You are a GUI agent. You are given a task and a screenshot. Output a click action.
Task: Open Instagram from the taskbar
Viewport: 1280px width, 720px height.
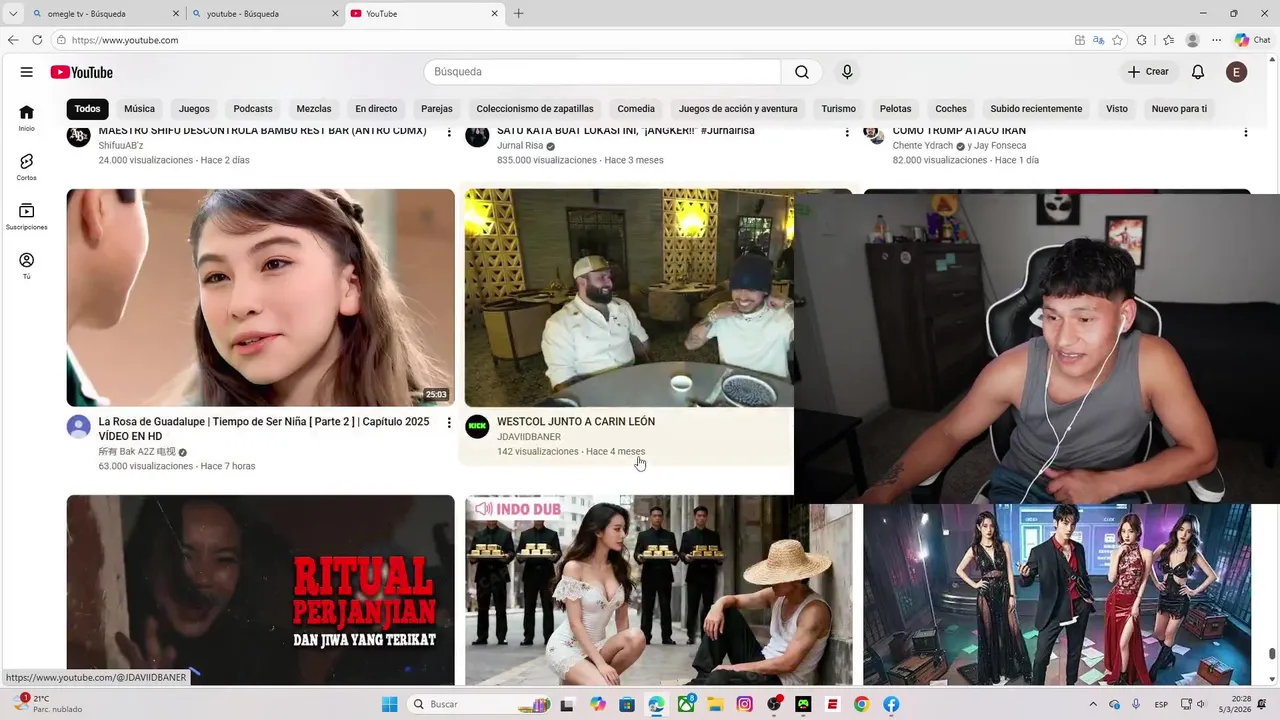point(744,704)
